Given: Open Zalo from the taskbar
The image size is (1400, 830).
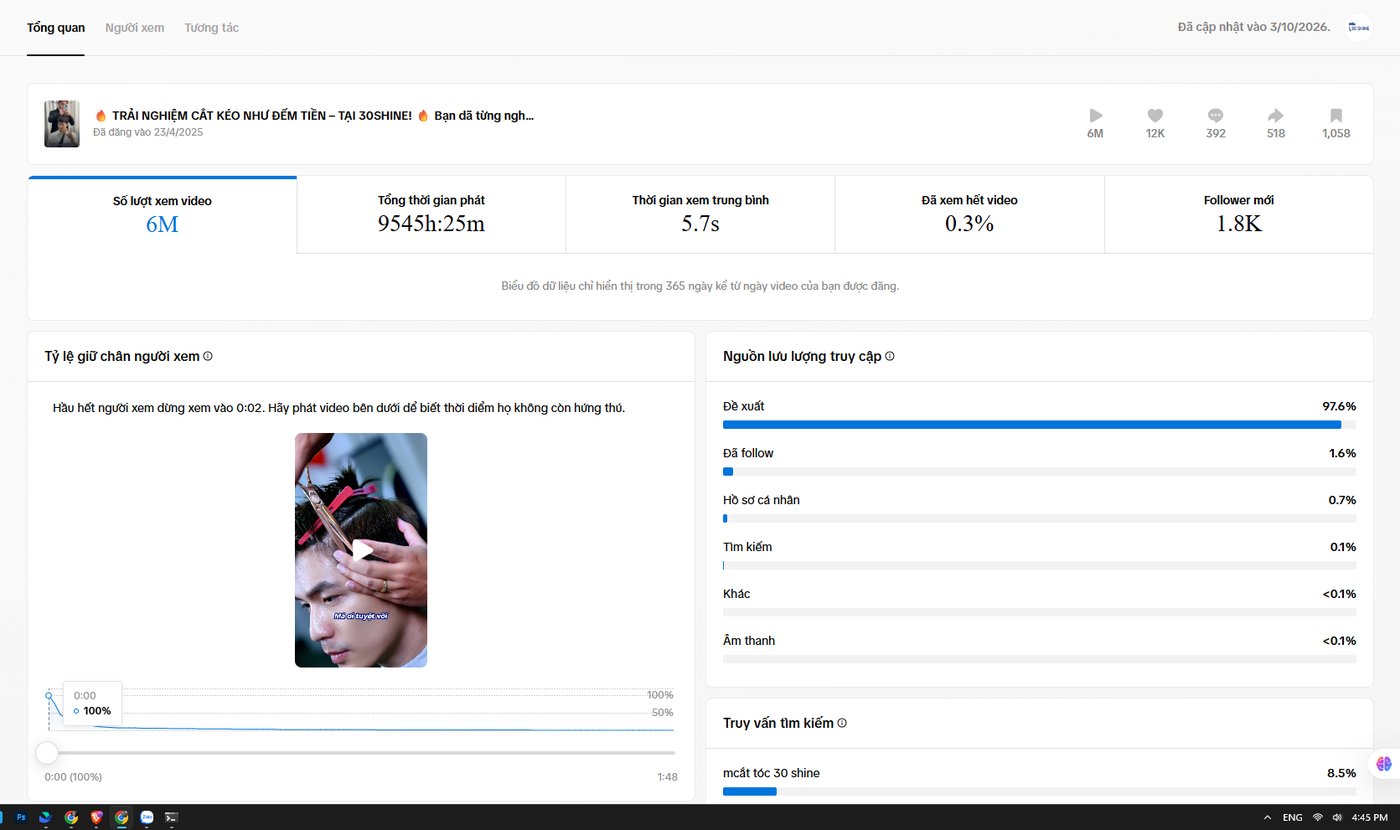Looking at the screenshot, I should click(x=147, y=817).
